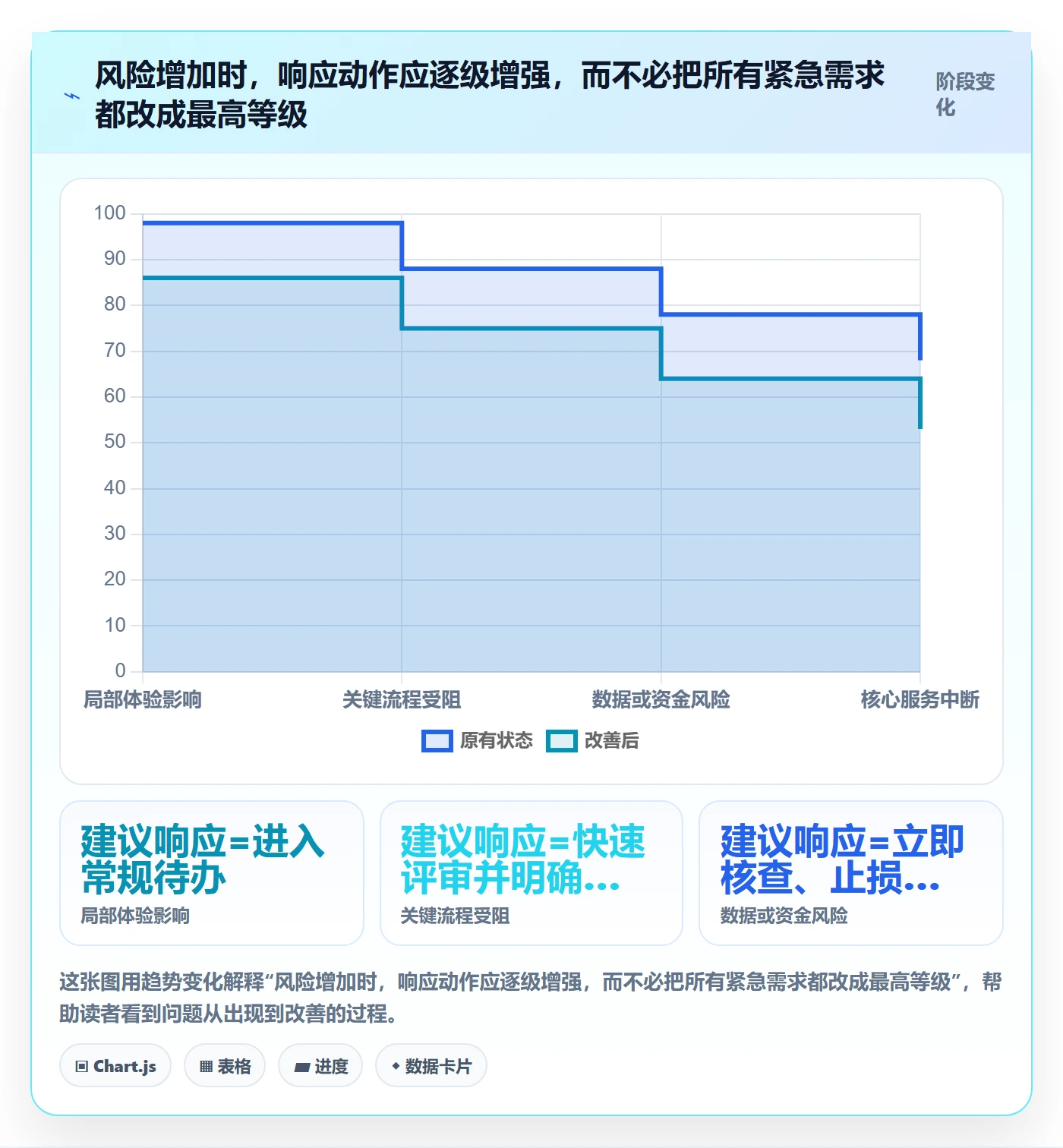This screenshot has height=1148, width=1063.
Task: Click the 局部体验影响 x-axis label
Action: coord(143,699)
